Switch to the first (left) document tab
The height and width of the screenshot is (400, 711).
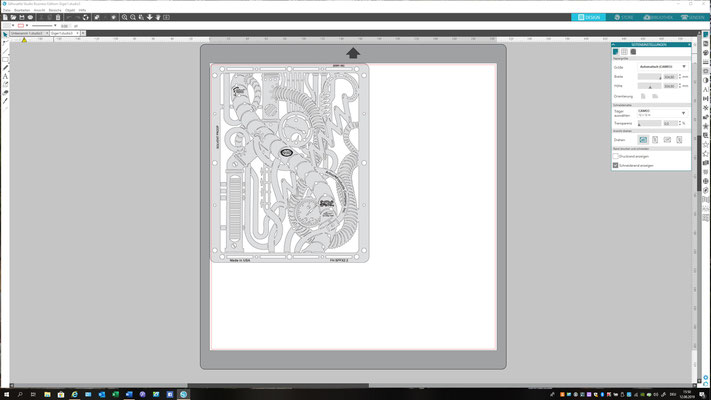[27, 33]
